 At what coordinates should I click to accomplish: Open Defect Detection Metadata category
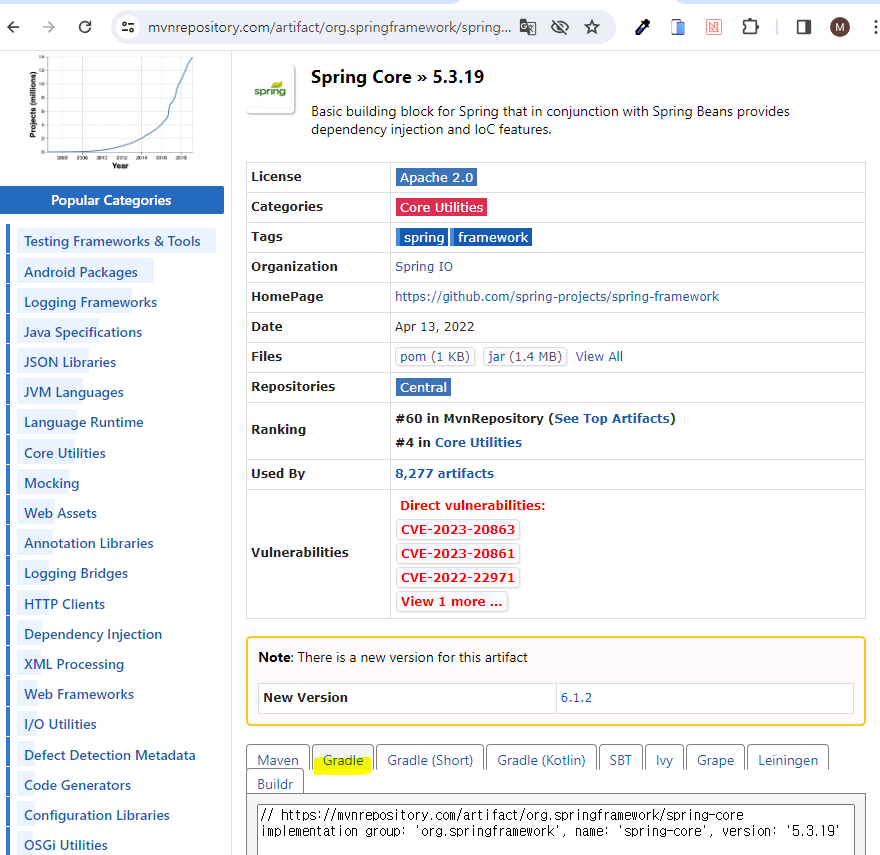[x=110, y=755]
